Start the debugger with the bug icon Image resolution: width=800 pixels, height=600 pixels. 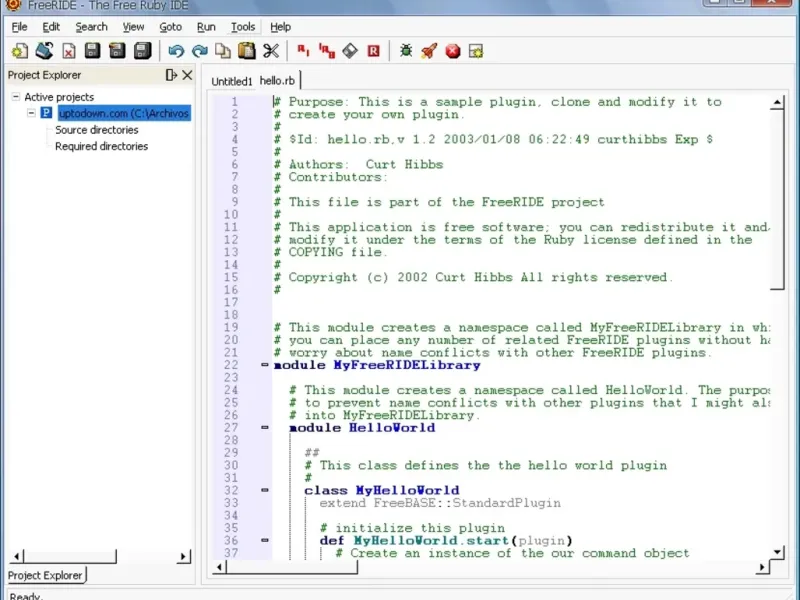[x=405, y=51]
